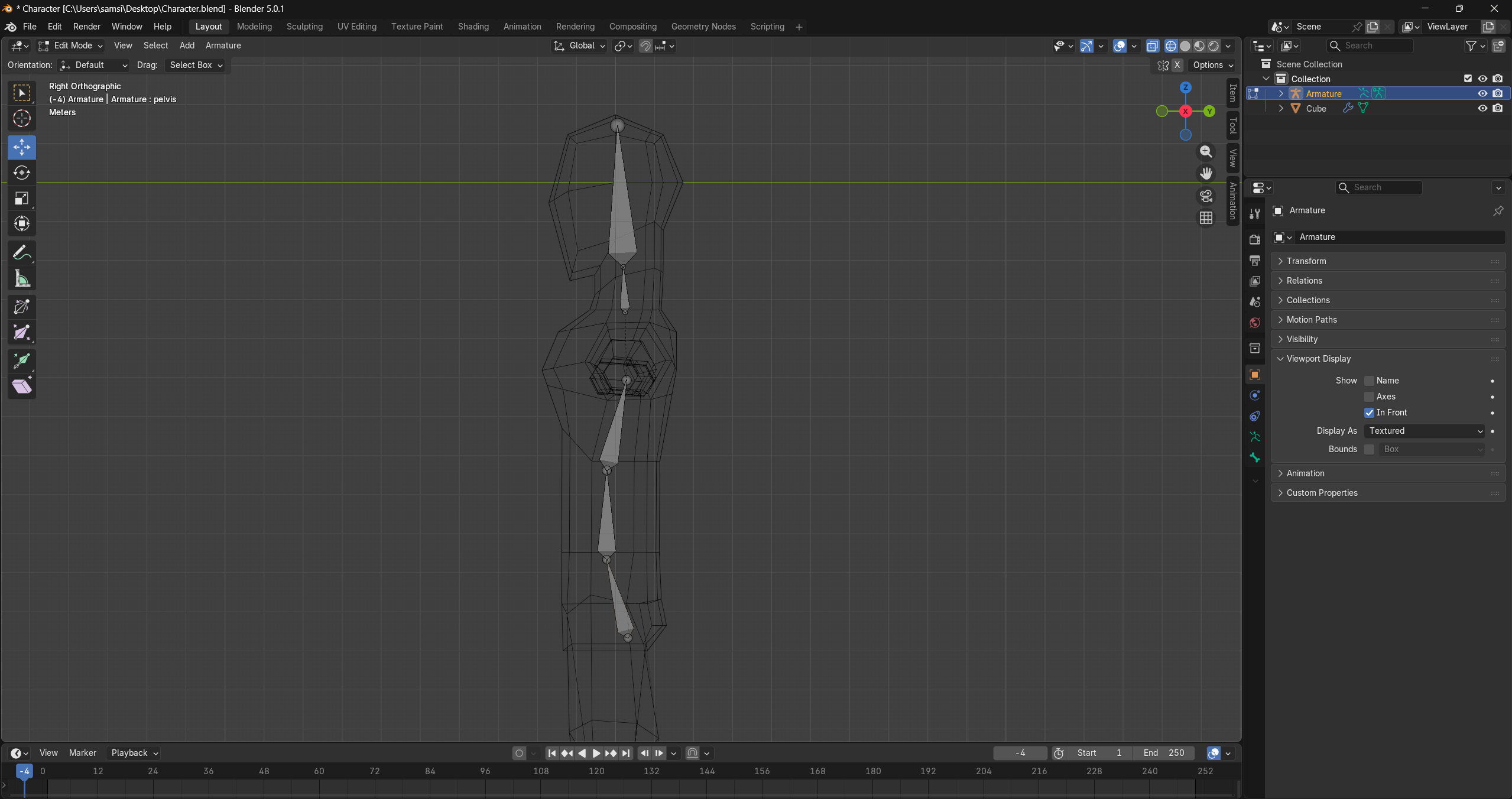Viewport: 1512px width, 799px height.
Task: Click the outliner Search field
Action: [1370, 46]
